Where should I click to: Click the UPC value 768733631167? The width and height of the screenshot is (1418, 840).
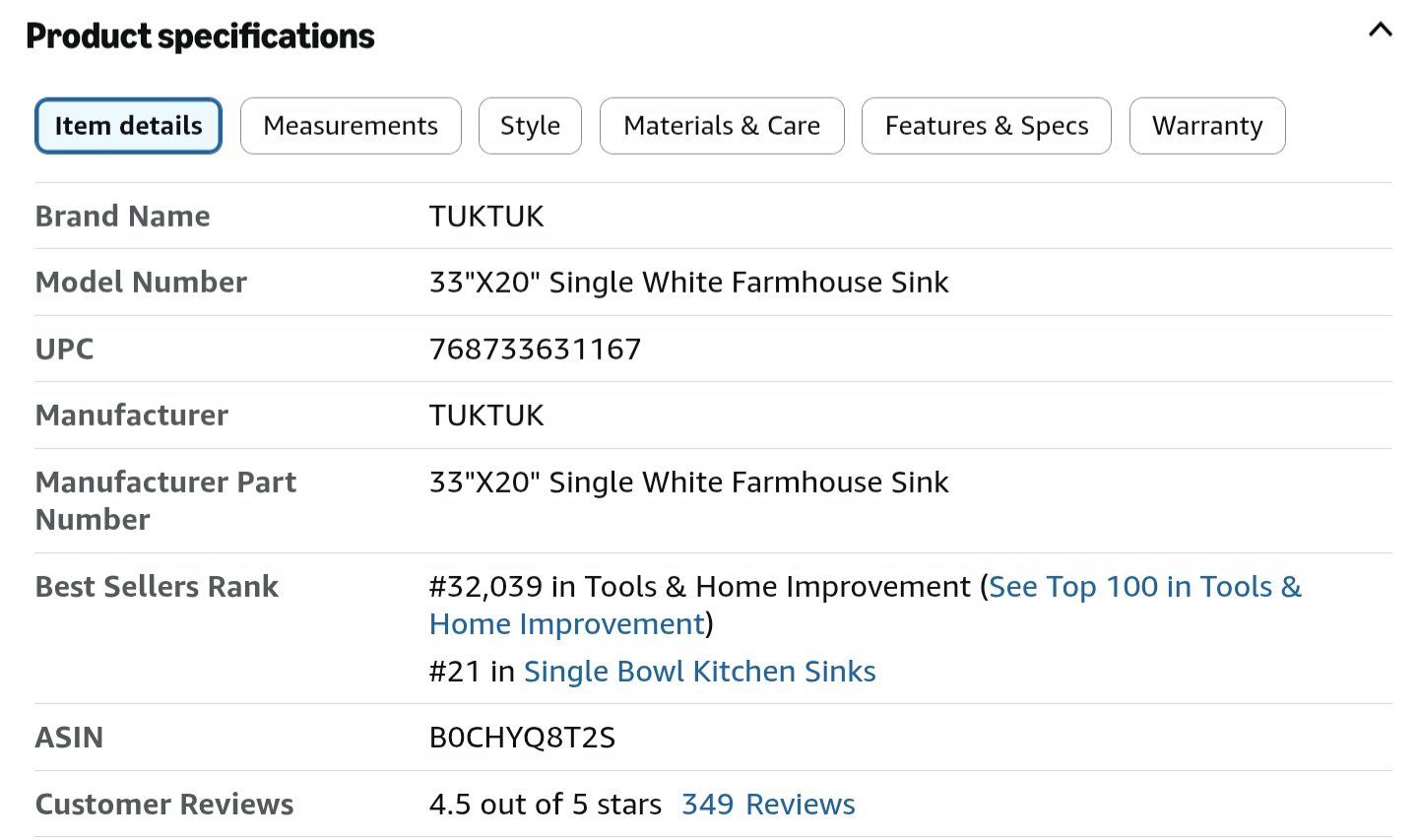coord(535,349)
